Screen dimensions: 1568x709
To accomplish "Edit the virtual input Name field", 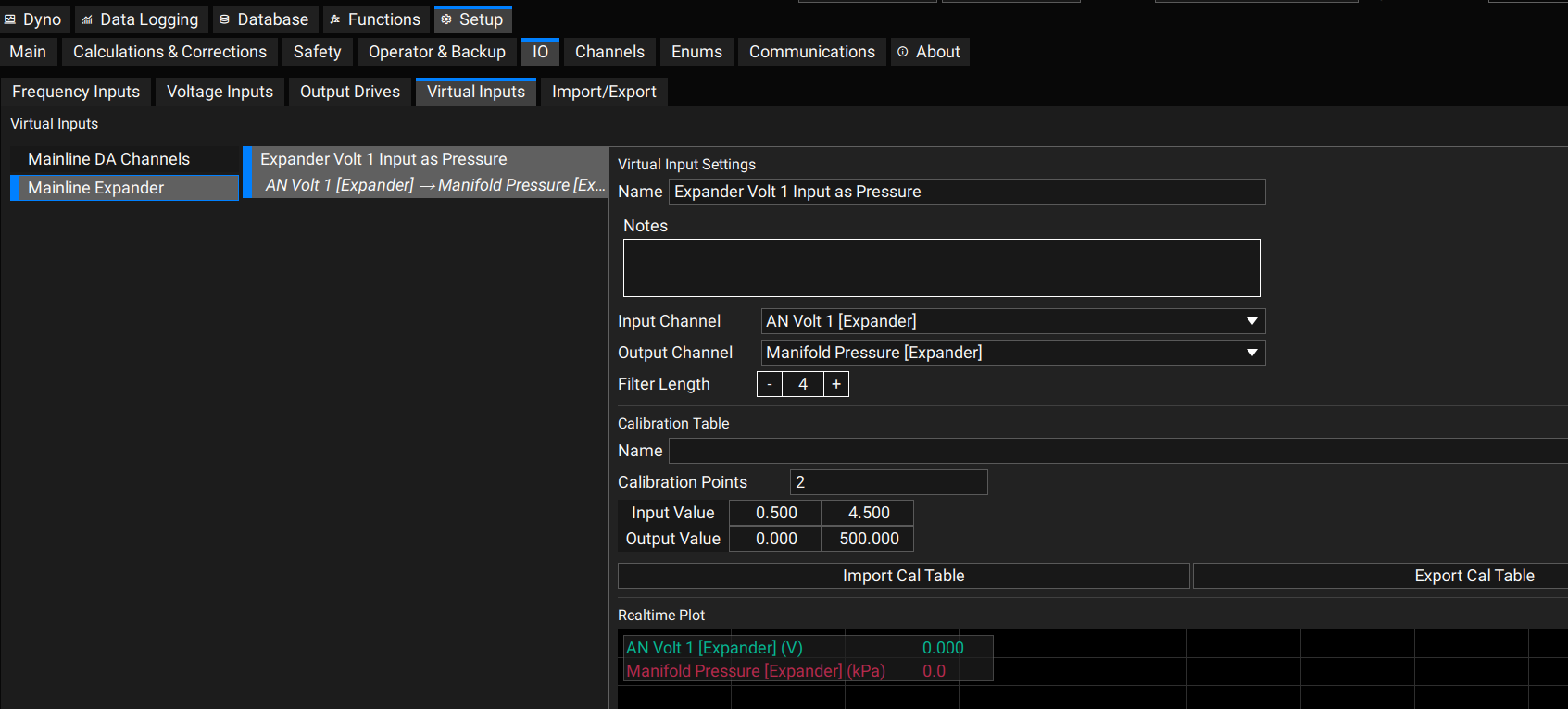I will (x=967, y=192).
